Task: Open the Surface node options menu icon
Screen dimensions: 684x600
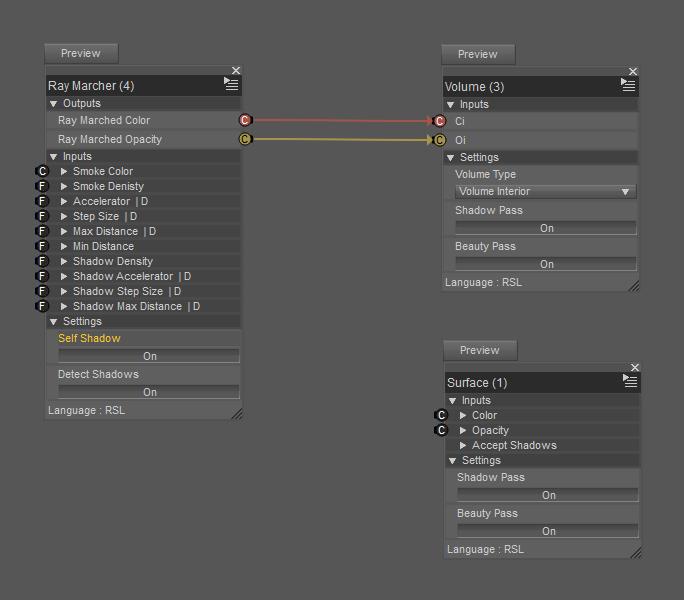Action: coord(630,382)
